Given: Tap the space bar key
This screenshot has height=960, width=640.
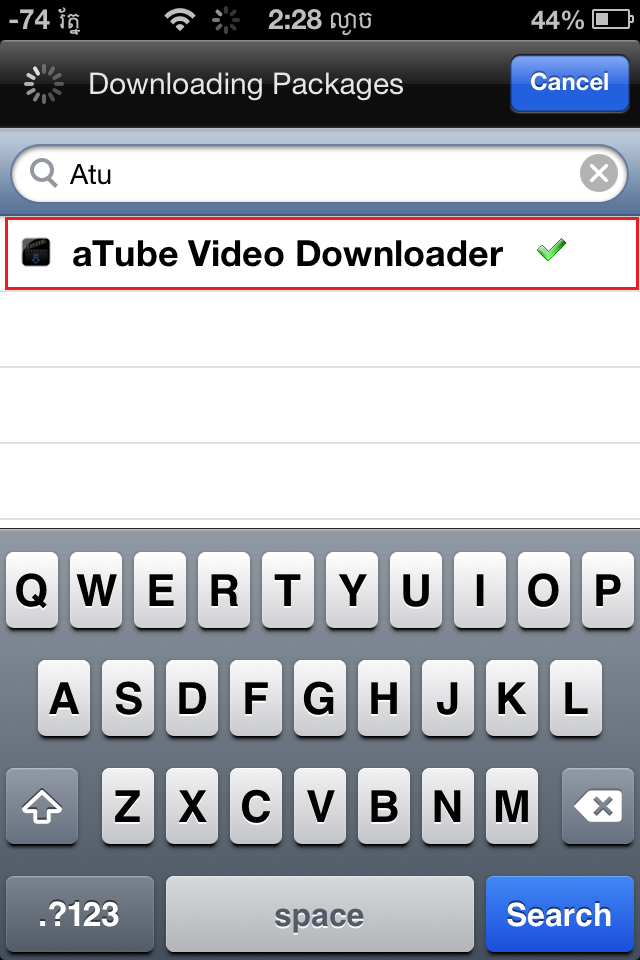Looking at the screenshot, I should pos(320,914).
